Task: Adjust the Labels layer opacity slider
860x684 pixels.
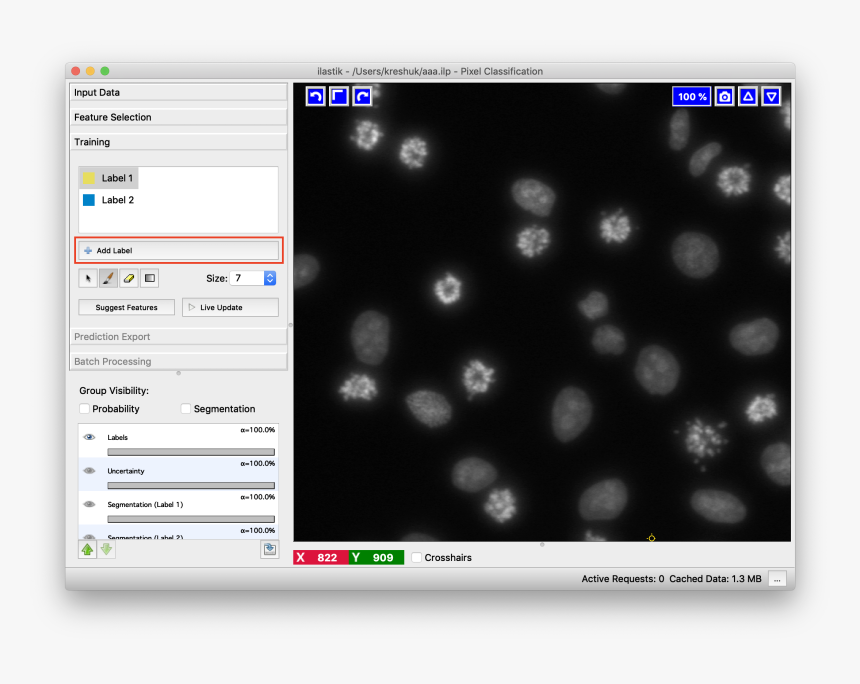Action: click(x=191, y=452)
